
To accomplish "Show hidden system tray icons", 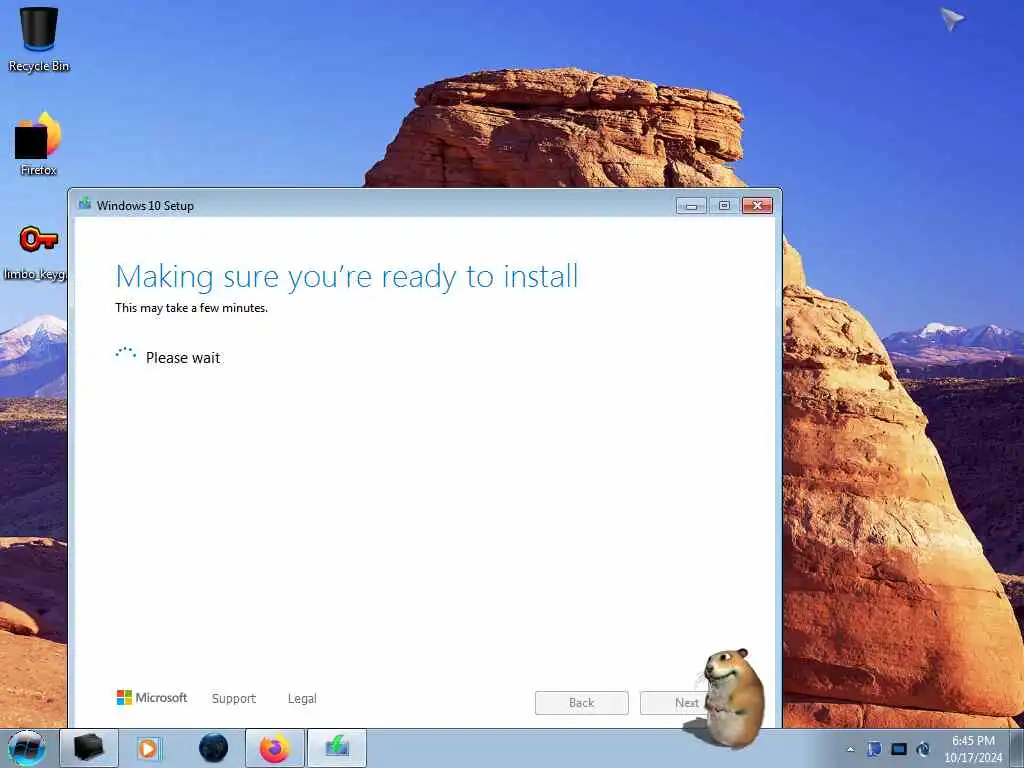I will click(x=850, y=750).
